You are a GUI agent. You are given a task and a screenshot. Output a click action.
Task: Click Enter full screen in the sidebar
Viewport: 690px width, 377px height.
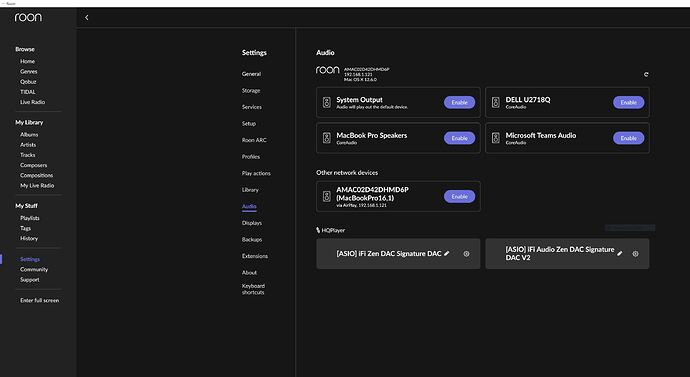click(40, 300)
